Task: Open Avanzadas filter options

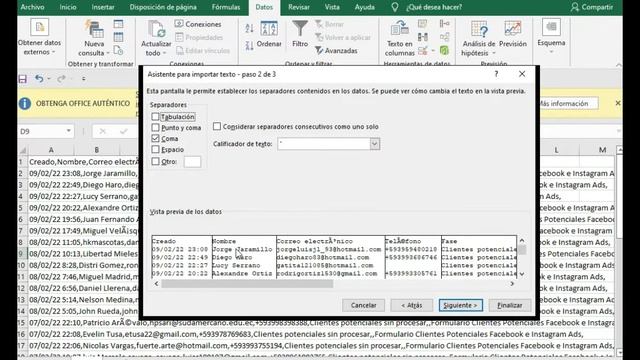Action: coord(336,51)
